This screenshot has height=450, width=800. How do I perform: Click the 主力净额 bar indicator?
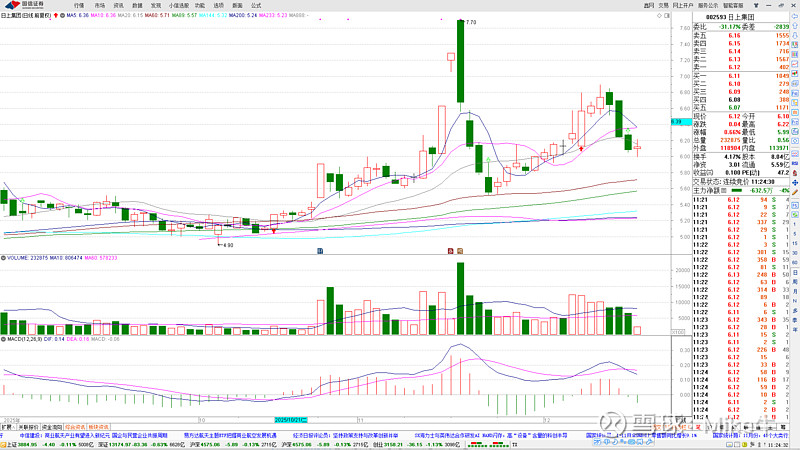737,190
